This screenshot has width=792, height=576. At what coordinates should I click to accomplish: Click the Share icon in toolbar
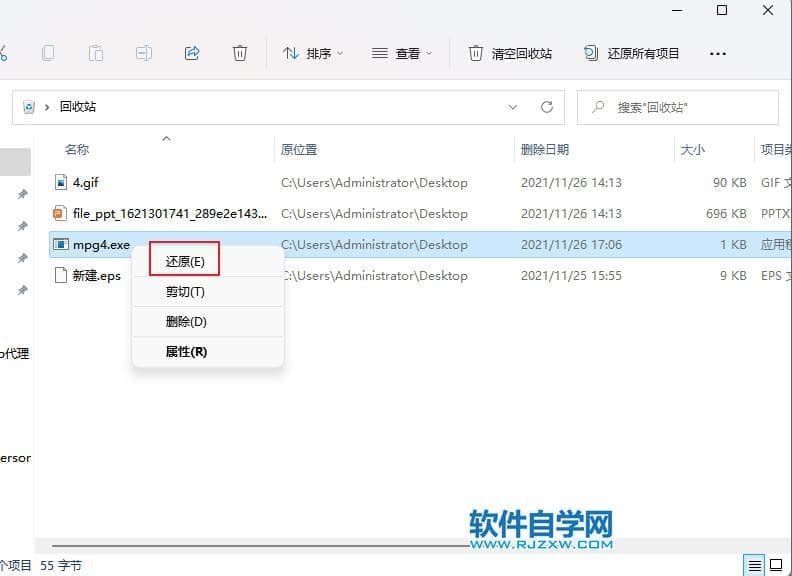tap(192, 53)
